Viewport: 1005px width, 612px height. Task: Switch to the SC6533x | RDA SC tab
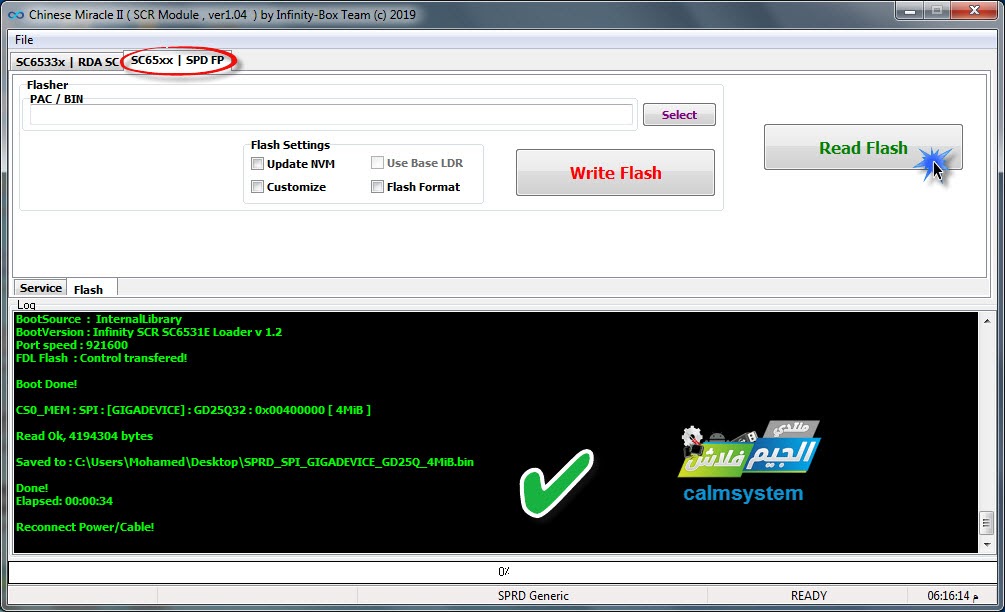tap(67, 62)
